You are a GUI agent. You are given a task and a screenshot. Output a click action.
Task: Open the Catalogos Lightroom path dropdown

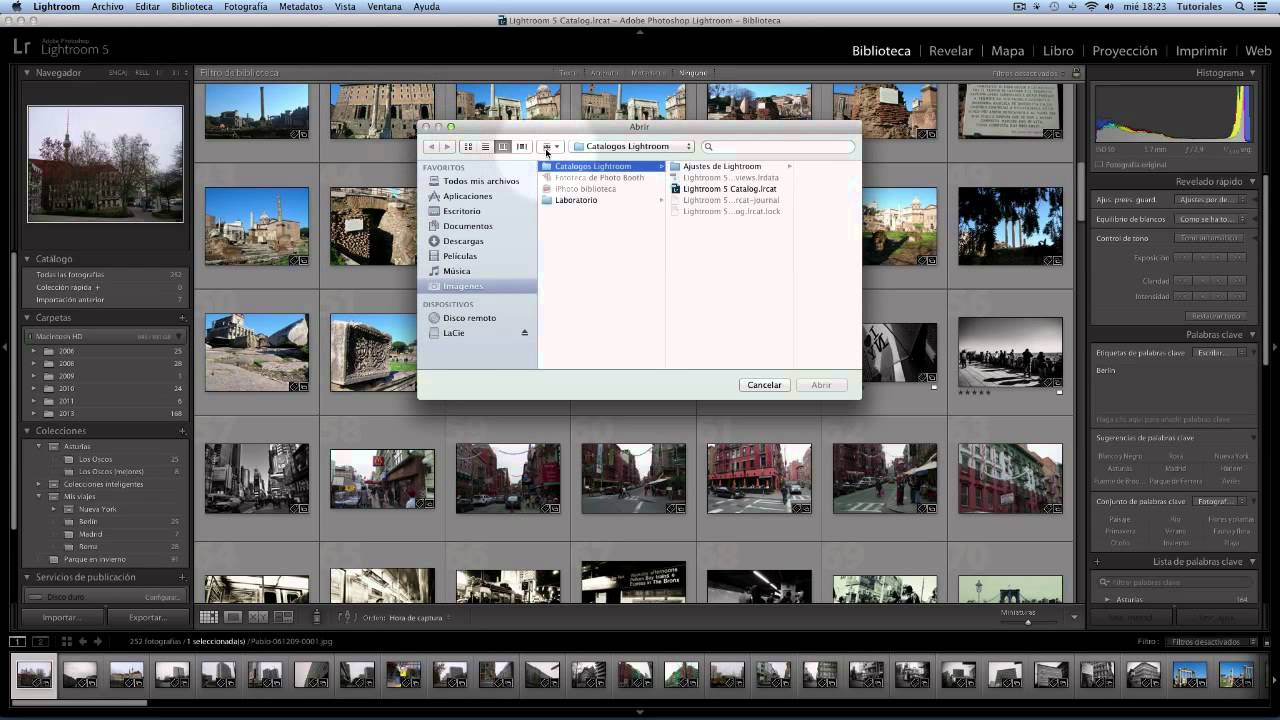coord(632,147)
